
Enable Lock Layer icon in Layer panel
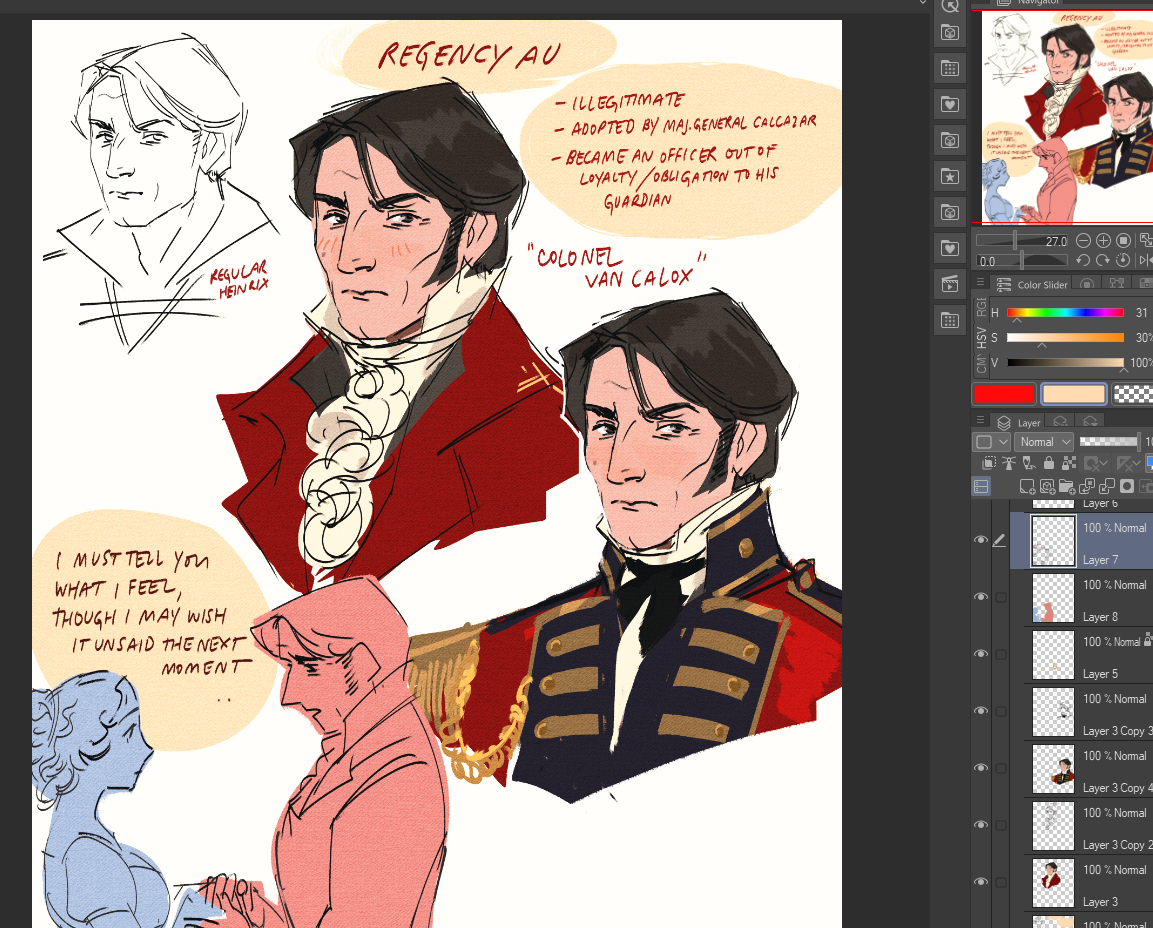pyautogui.click(x=1049, y=463)
